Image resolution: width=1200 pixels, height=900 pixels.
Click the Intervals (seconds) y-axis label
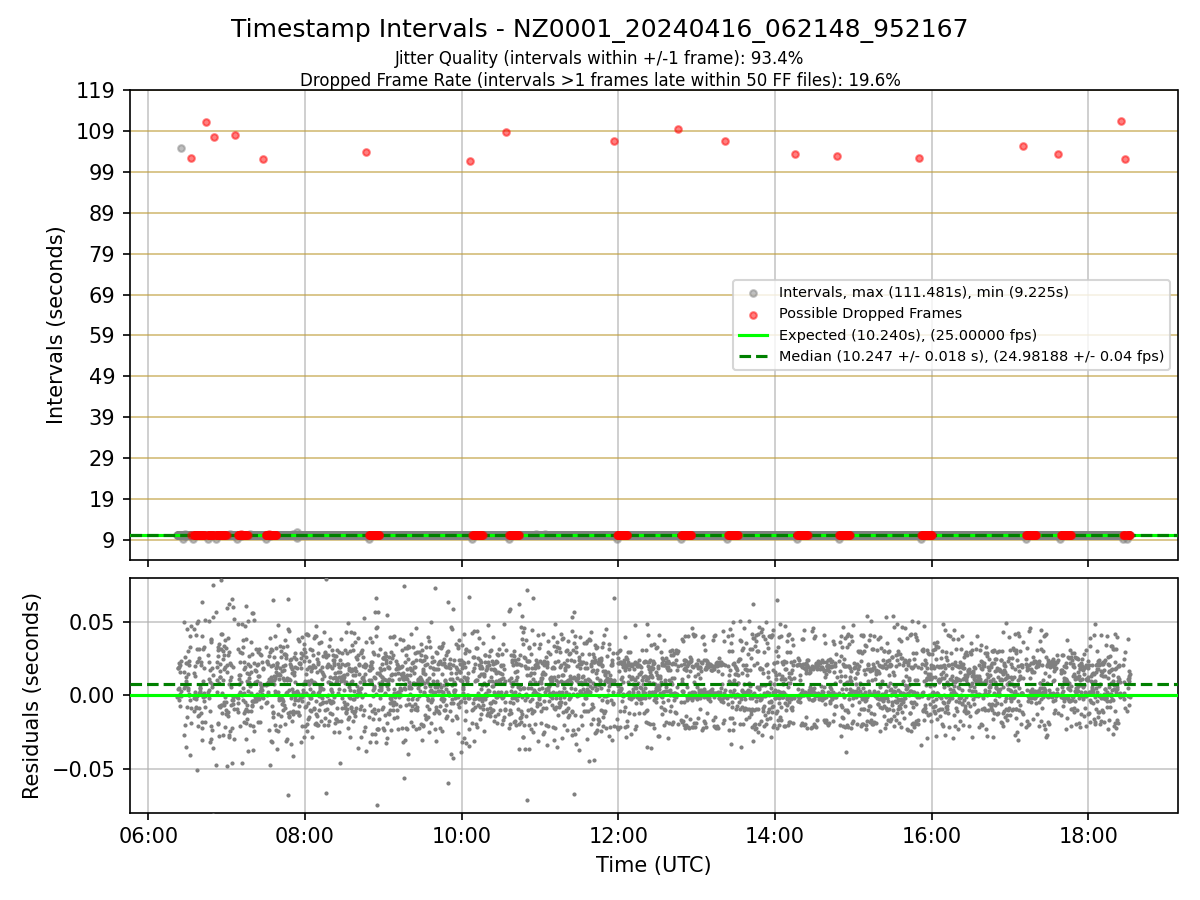(x=56, y=325)
